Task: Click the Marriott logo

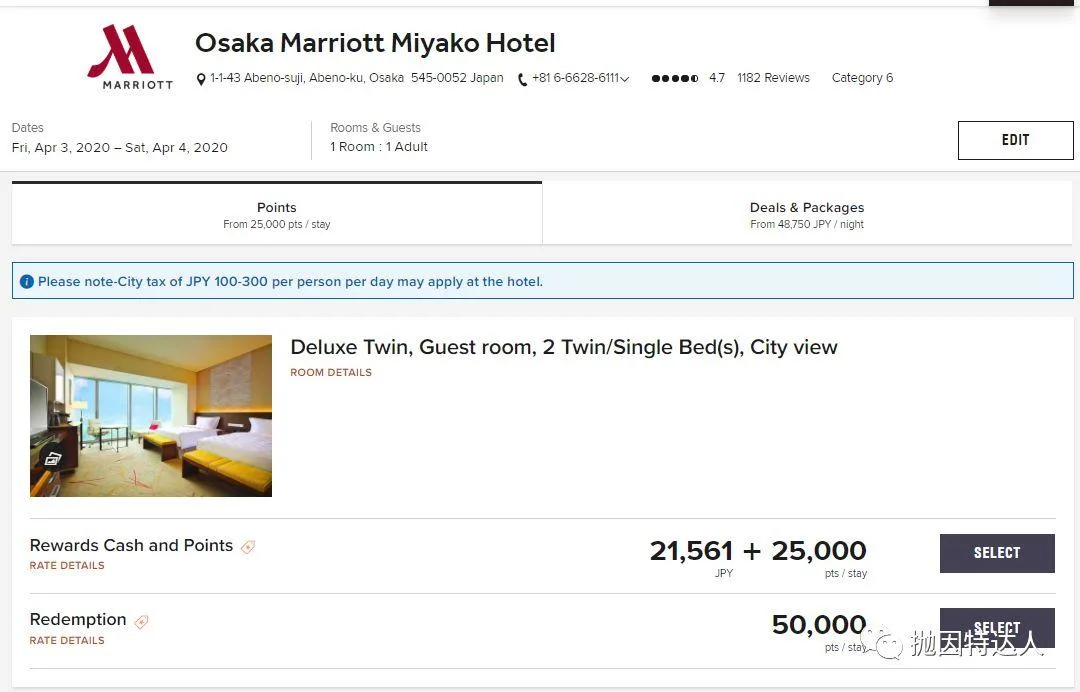Action: pyautogui.click(x=129, y=57)
